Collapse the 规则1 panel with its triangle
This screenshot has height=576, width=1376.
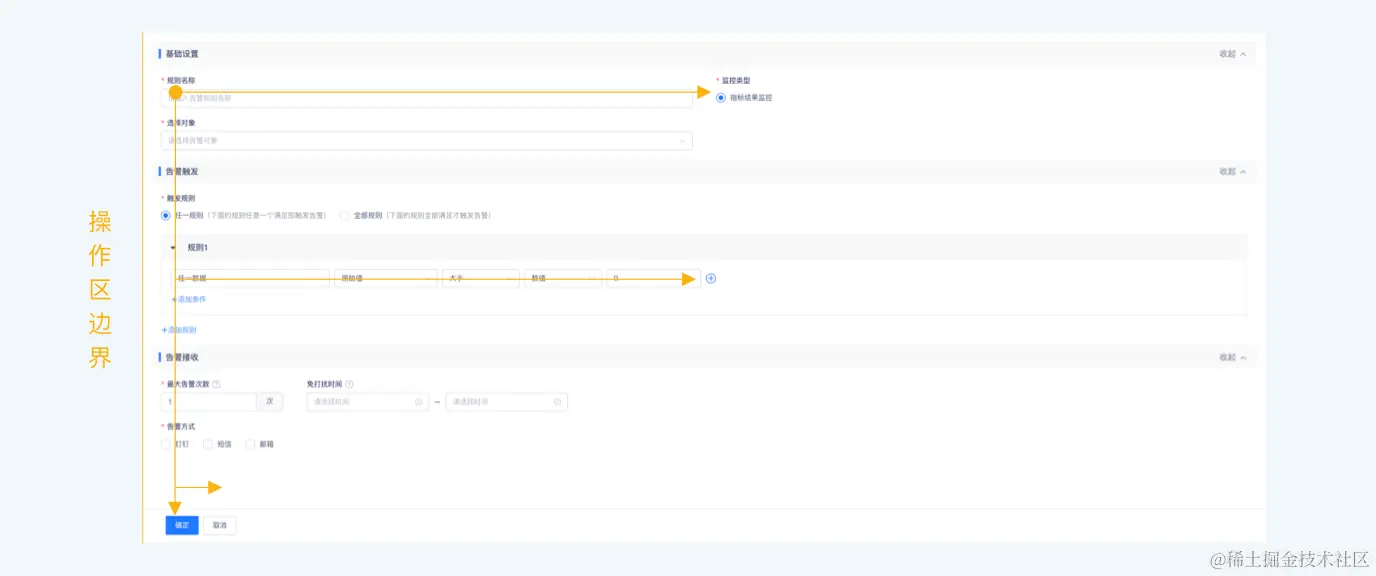point(173,247)
